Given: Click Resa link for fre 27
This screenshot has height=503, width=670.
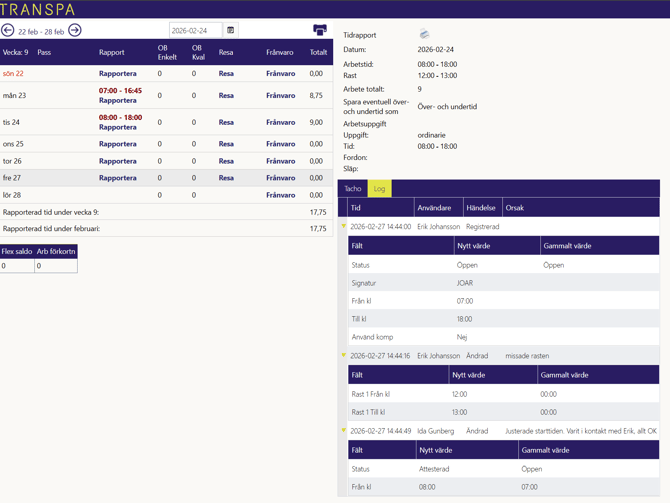Looking at the screenshot, I should click(226, 178).
